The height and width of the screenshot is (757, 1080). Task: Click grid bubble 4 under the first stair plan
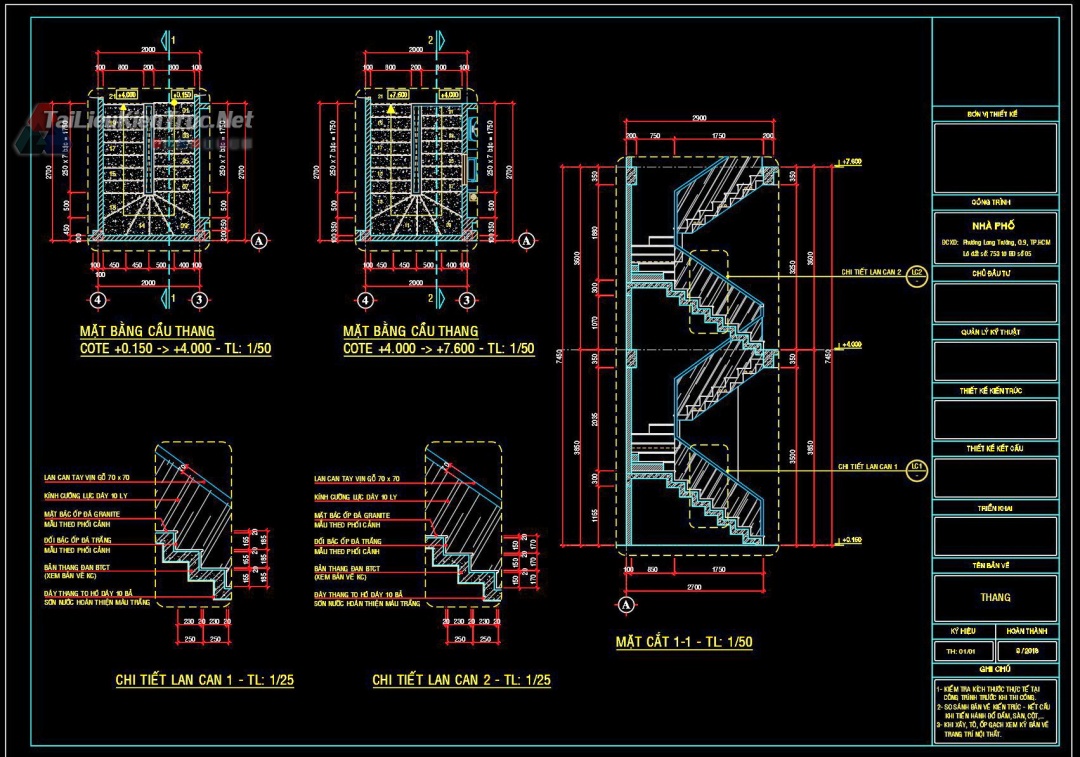coord(98,300)
